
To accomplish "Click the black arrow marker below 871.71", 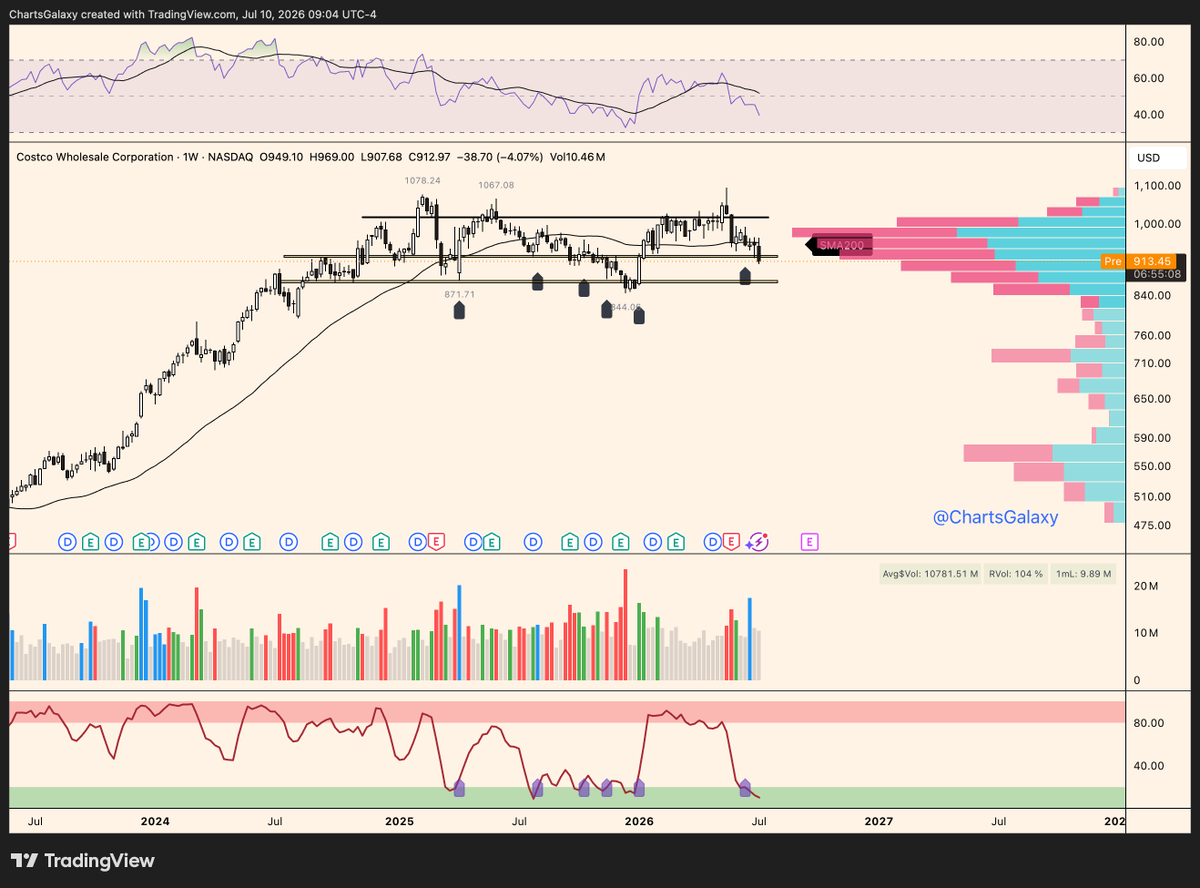I will (459, 310).
